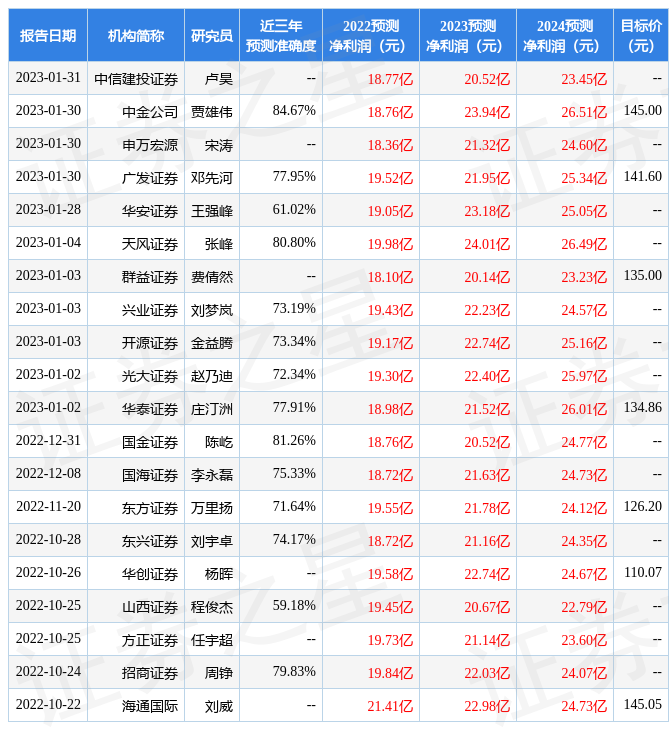669x730 pixels.
Task: Click researcher name 邓先河
Action: coord(212,178)
